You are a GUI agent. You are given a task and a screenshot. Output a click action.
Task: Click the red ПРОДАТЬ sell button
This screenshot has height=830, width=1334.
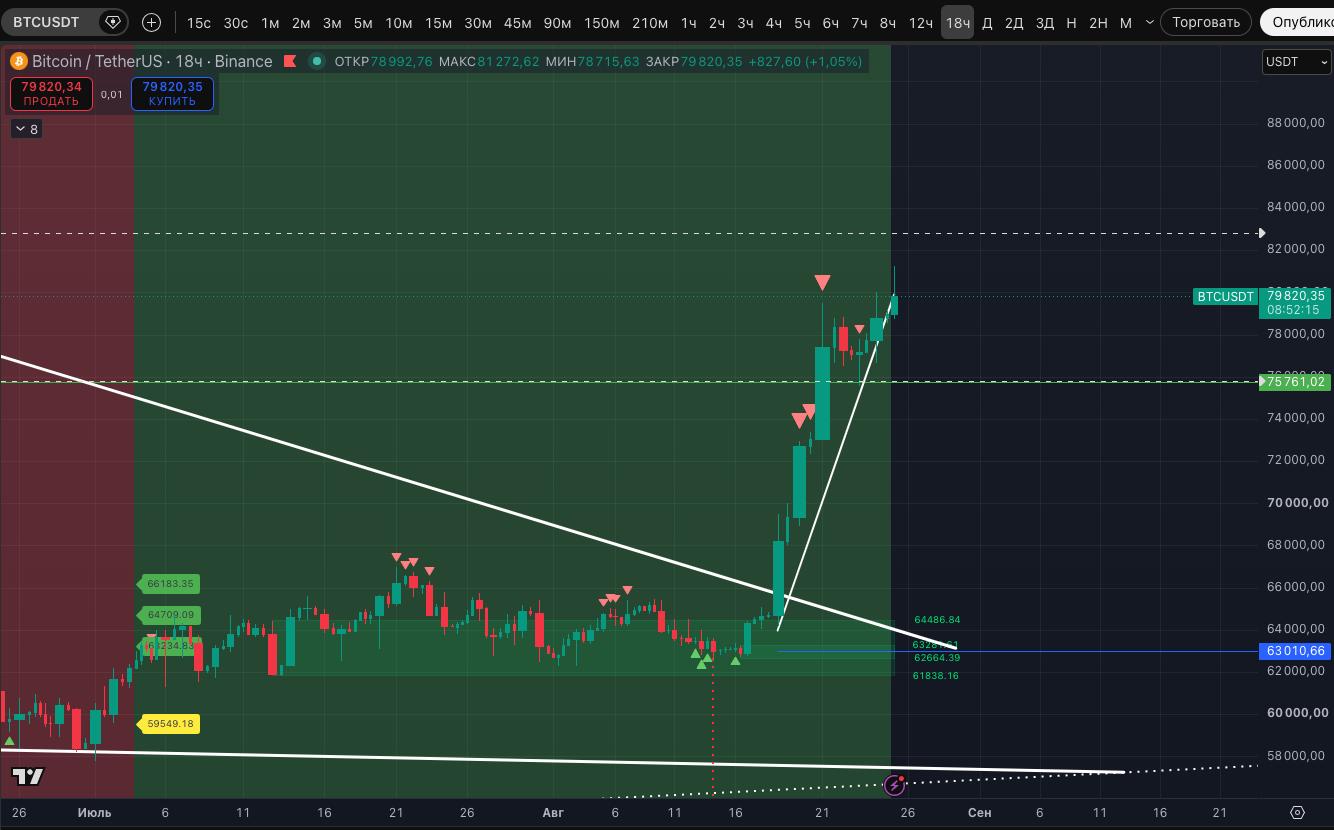51,94
